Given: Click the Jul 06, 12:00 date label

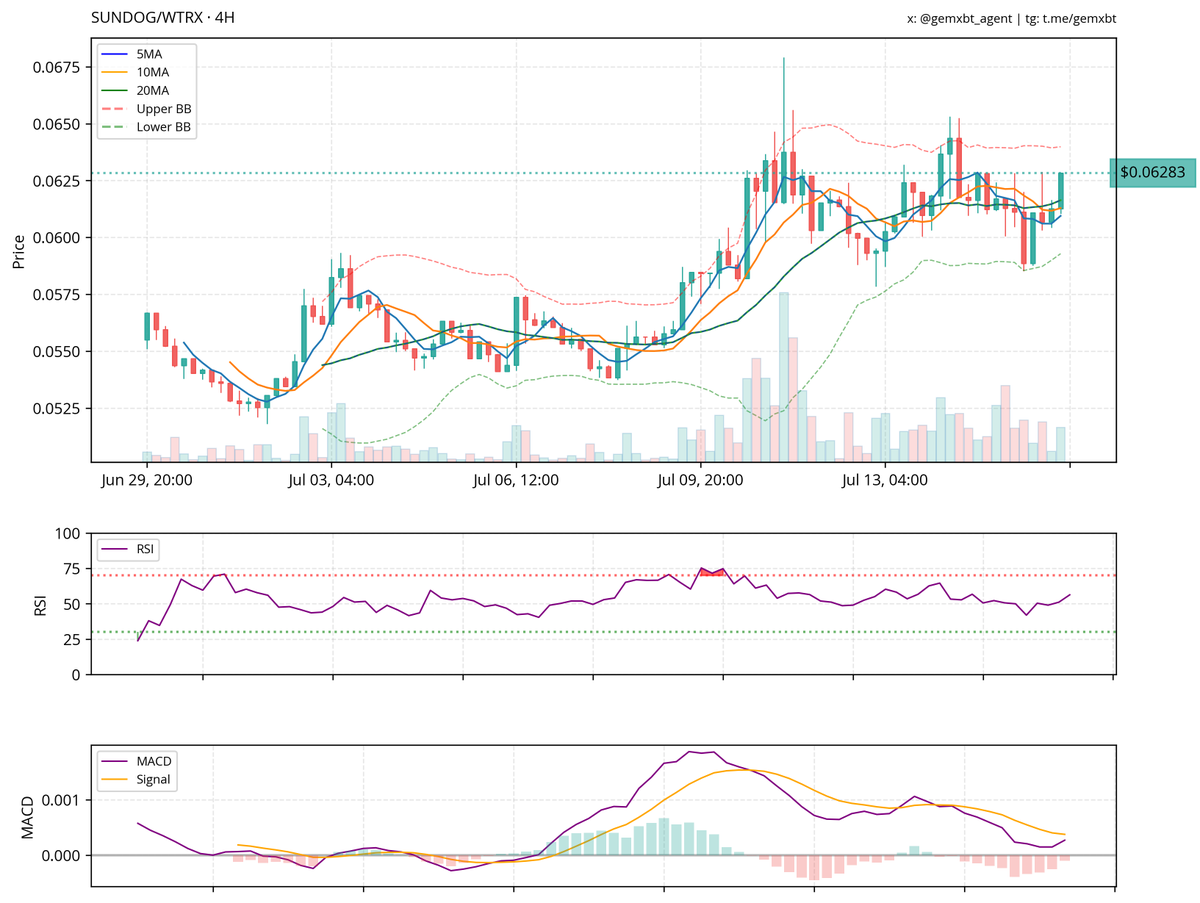Looking at the screenshot, I should click(515, 480).
